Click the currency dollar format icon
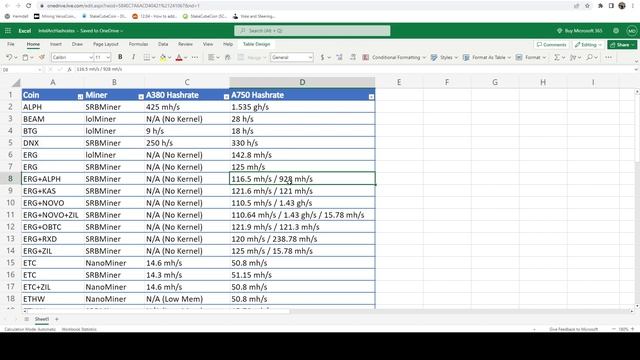 (x=322, y=58)
